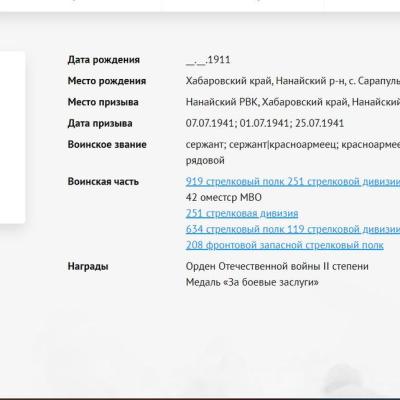Open the 208 фронтовой запасной стрелковый полк link
The width and height of the screenshot is (400, 400).
click(x=285, y=245)
